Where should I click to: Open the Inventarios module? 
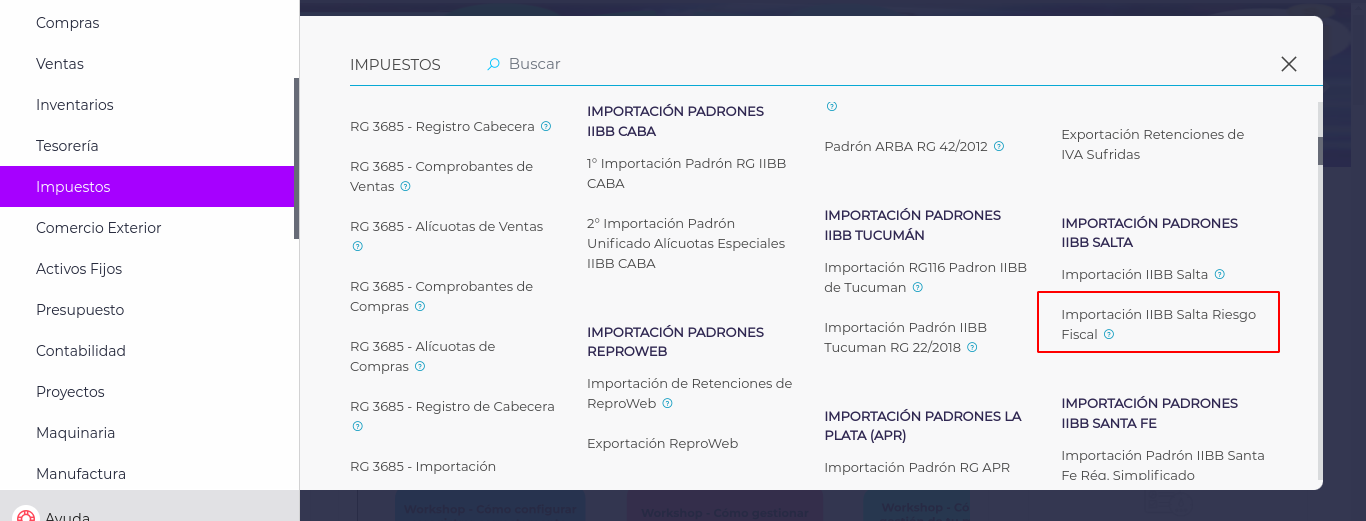[x=147, y=105]
